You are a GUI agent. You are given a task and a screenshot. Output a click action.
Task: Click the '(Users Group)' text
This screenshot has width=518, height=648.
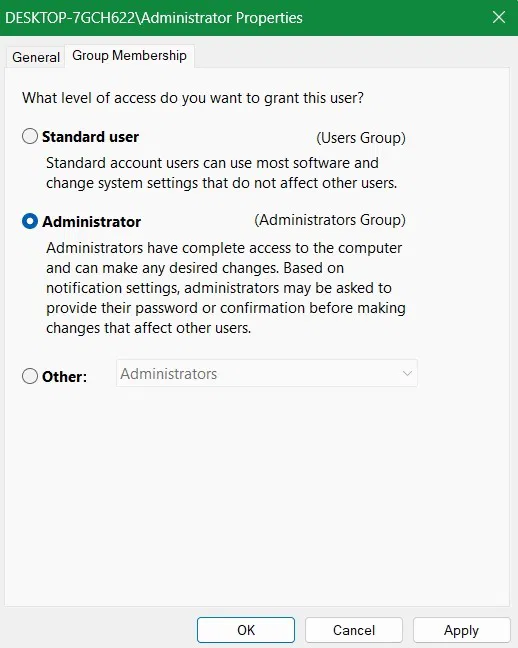coord(361,138)
